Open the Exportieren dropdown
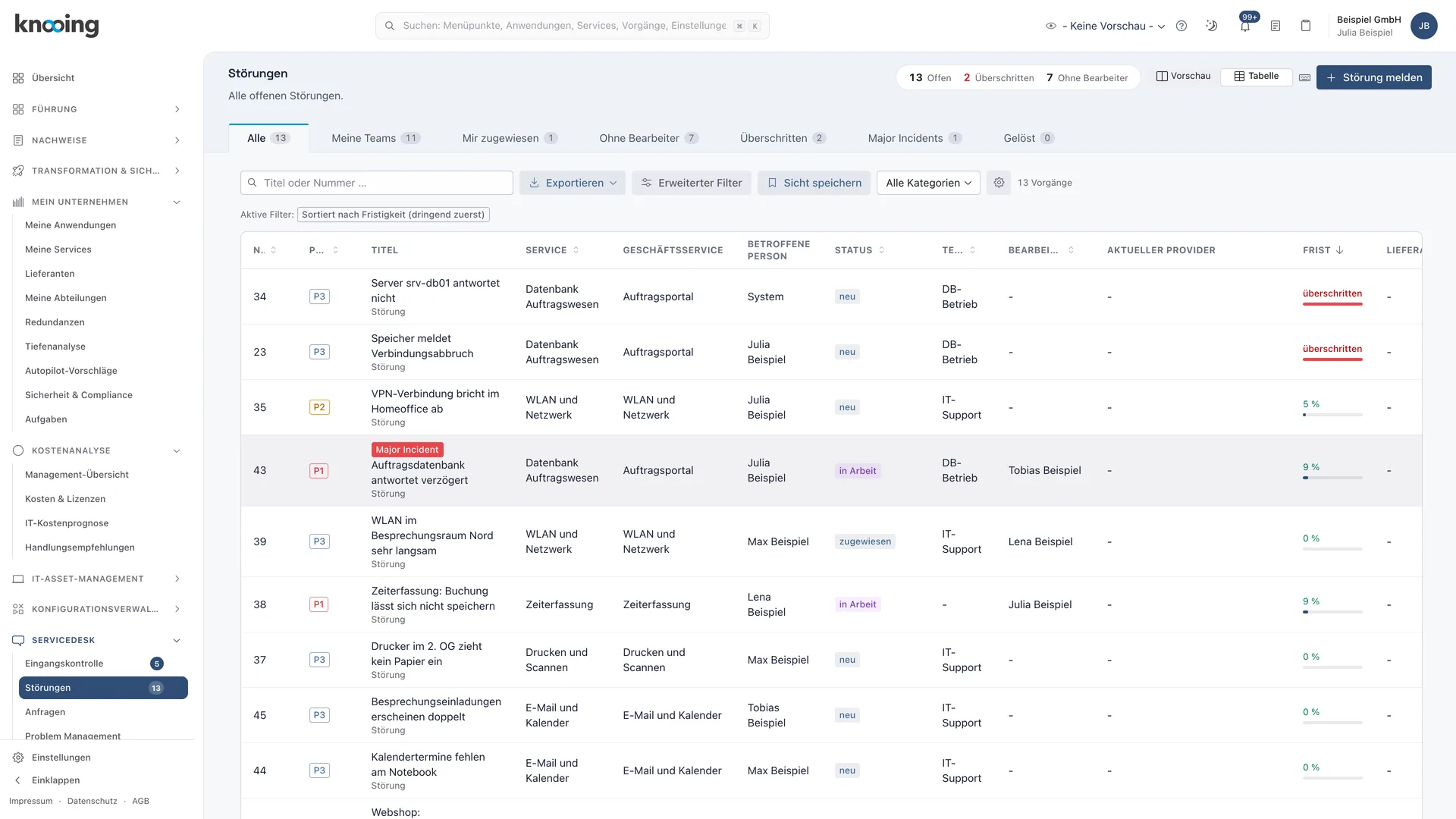The image size is (1456, 819). pos(573,183)
